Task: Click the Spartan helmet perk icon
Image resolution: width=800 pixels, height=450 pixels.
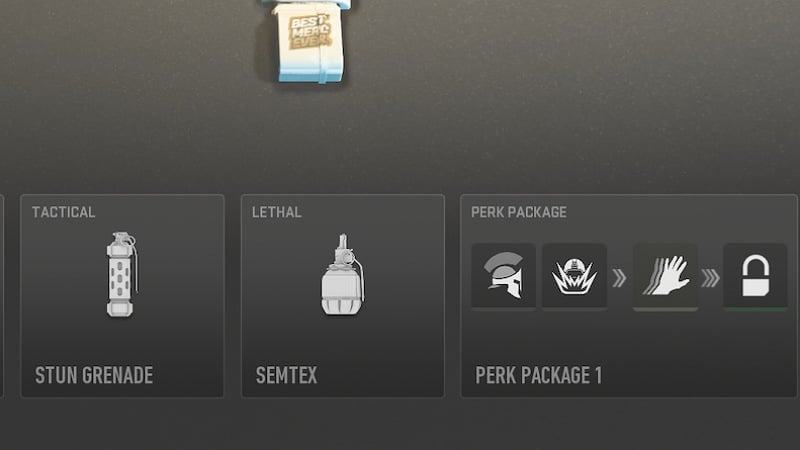Action: click(504, 276)
